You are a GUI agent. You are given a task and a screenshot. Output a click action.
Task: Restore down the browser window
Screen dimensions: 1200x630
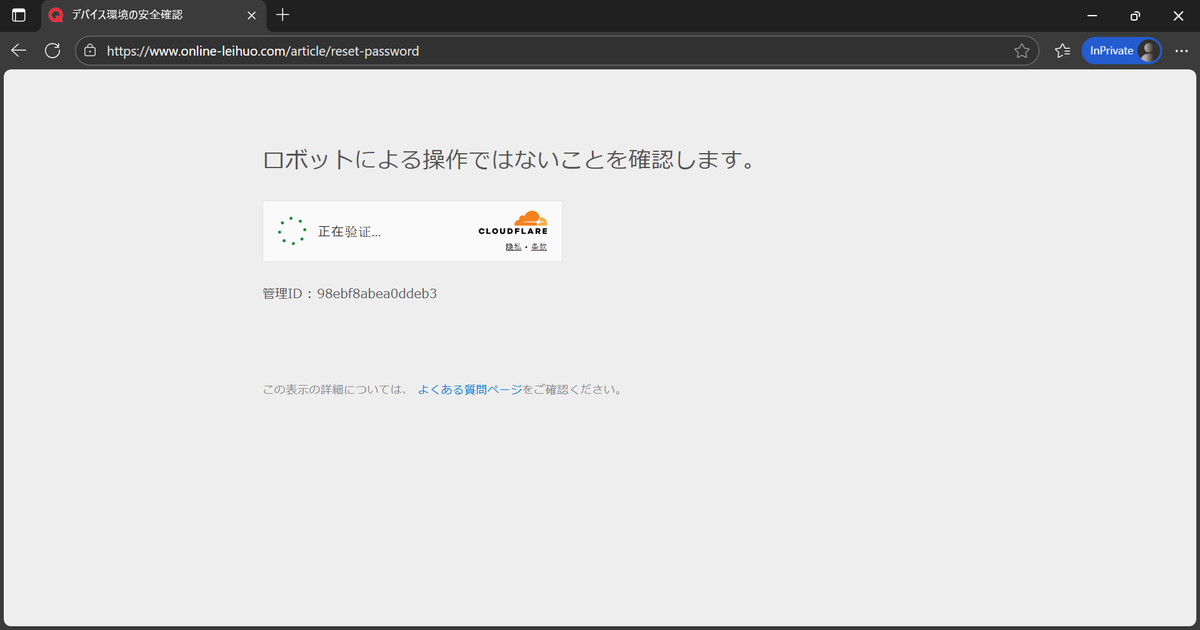pyautogui.click(x=1135, y=15)
